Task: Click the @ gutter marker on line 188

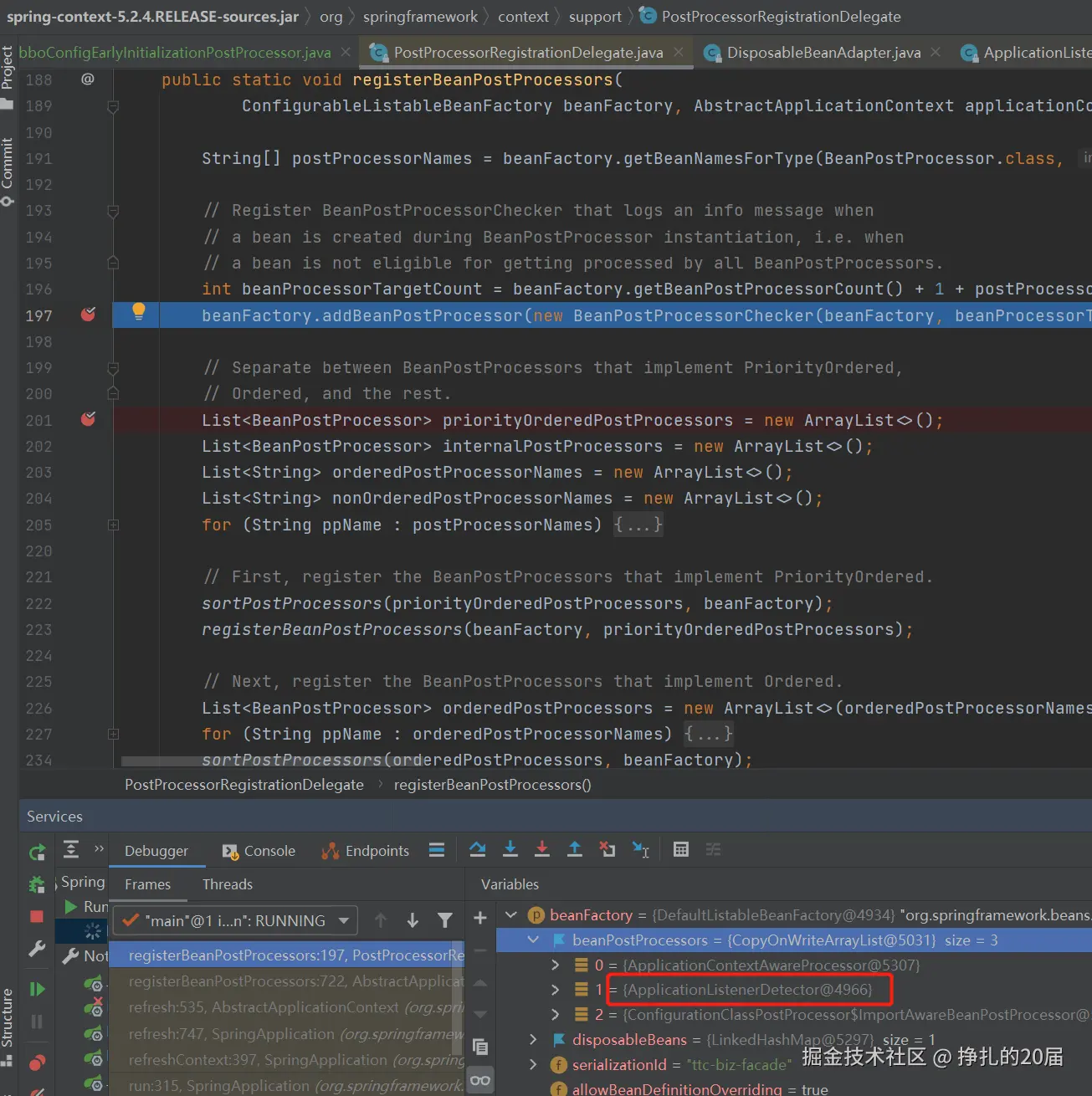Action: click(87, 79)
